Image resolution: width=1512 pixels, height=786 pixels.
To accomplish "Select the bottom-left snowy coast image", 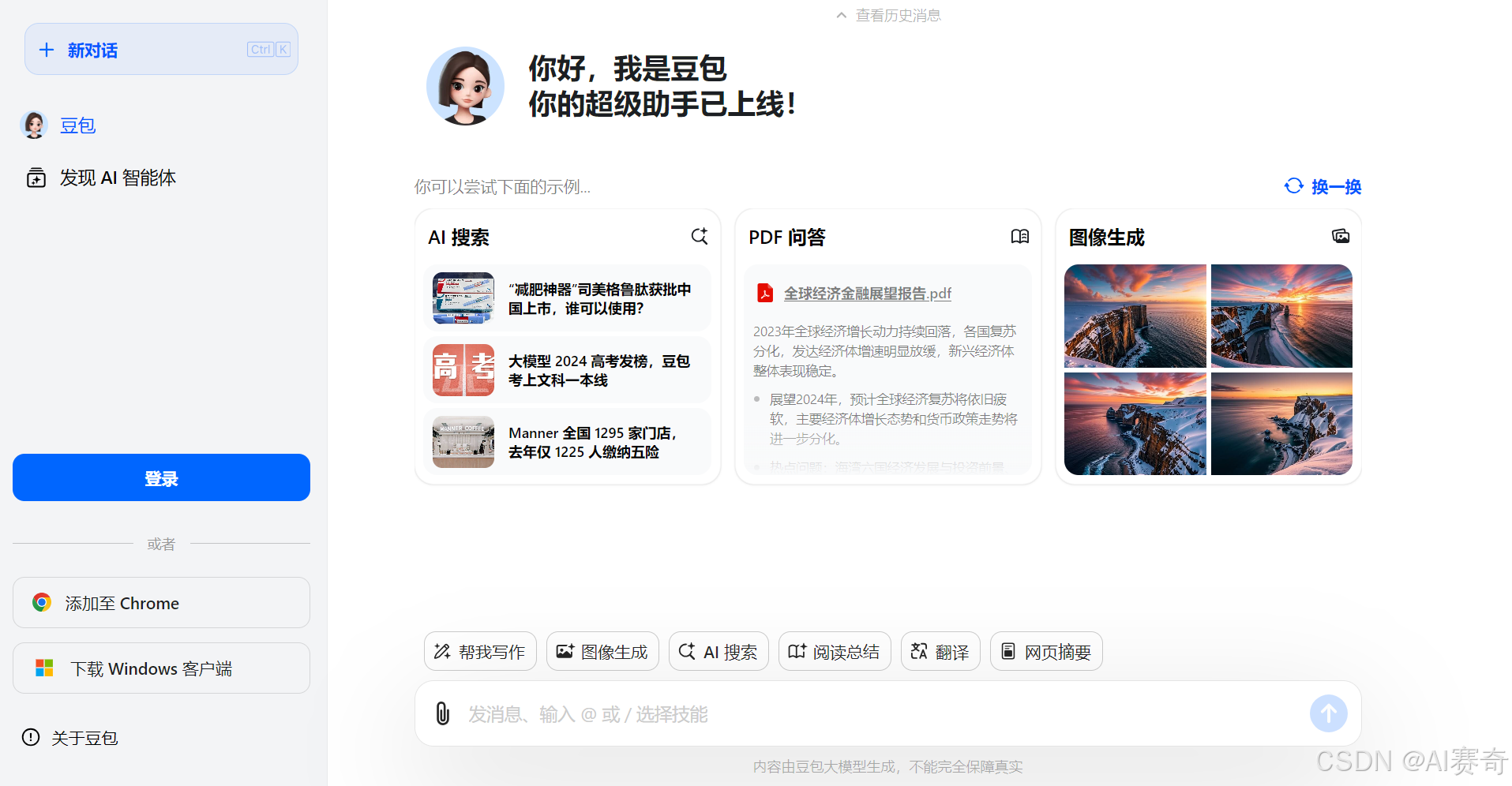I will 1135,424.
